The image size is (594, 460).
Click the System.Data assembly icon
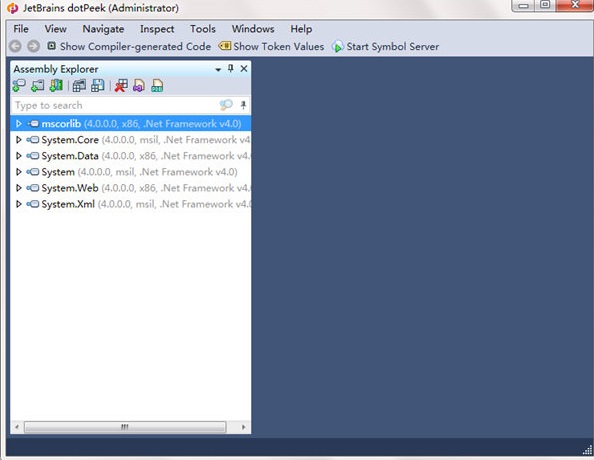33,156
